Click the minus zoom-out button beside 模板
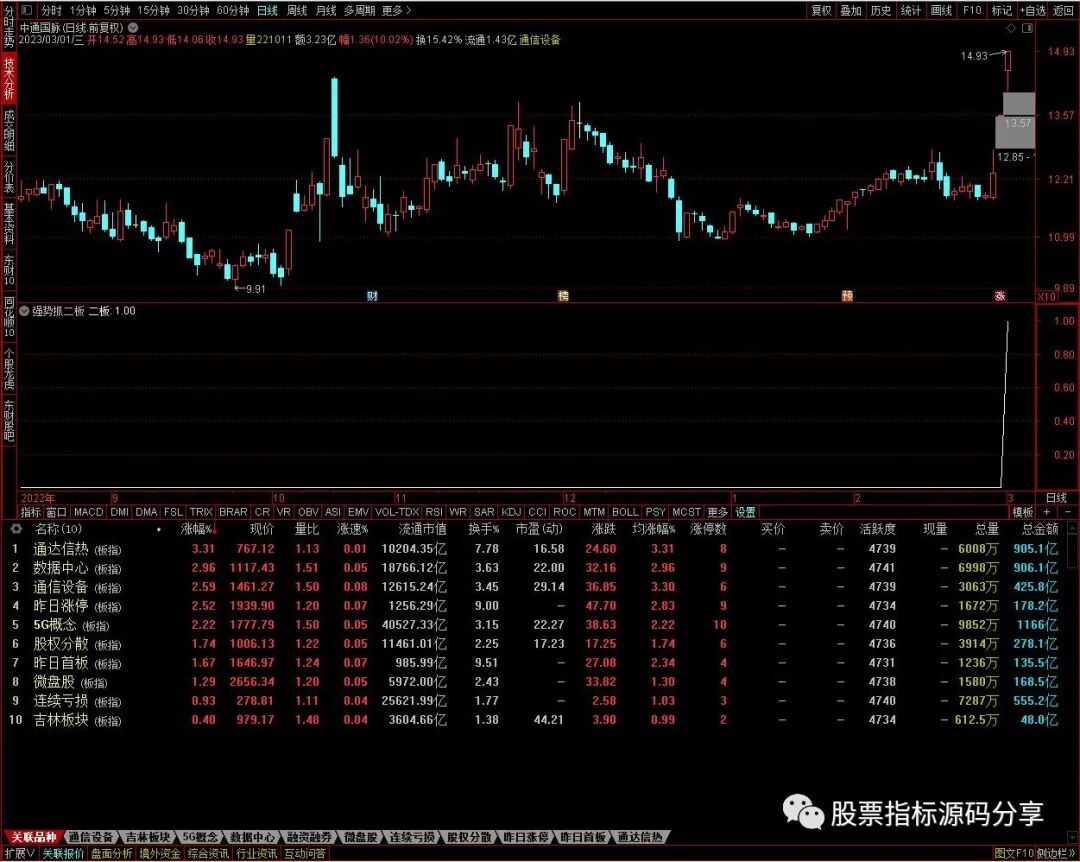Image resolution: width=1080 pixels, height=862 pixels. pyautogui.click(x=1068, y=512)
